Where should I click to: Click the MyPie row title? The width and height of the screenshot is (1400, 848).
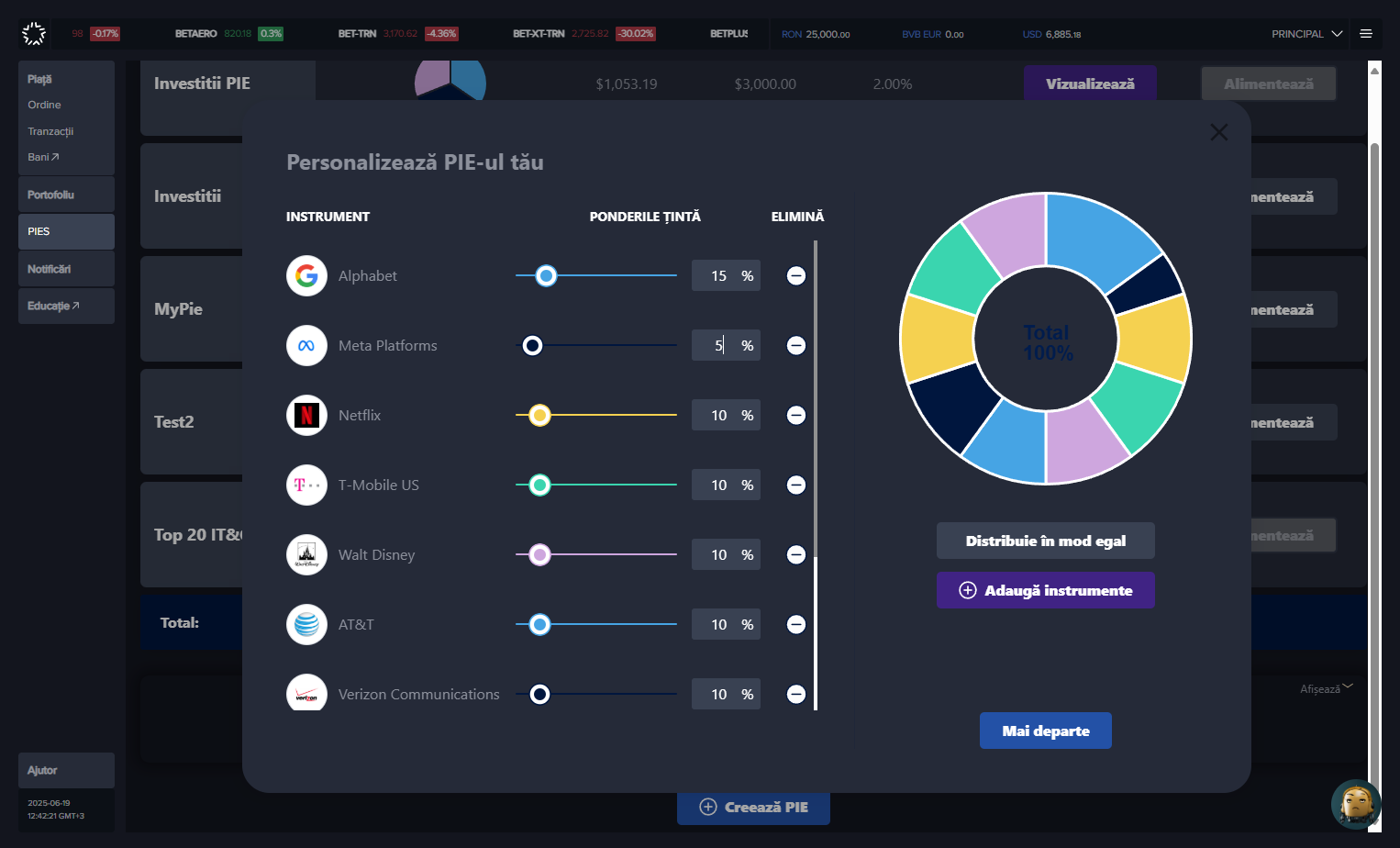[x=178, y=309]
